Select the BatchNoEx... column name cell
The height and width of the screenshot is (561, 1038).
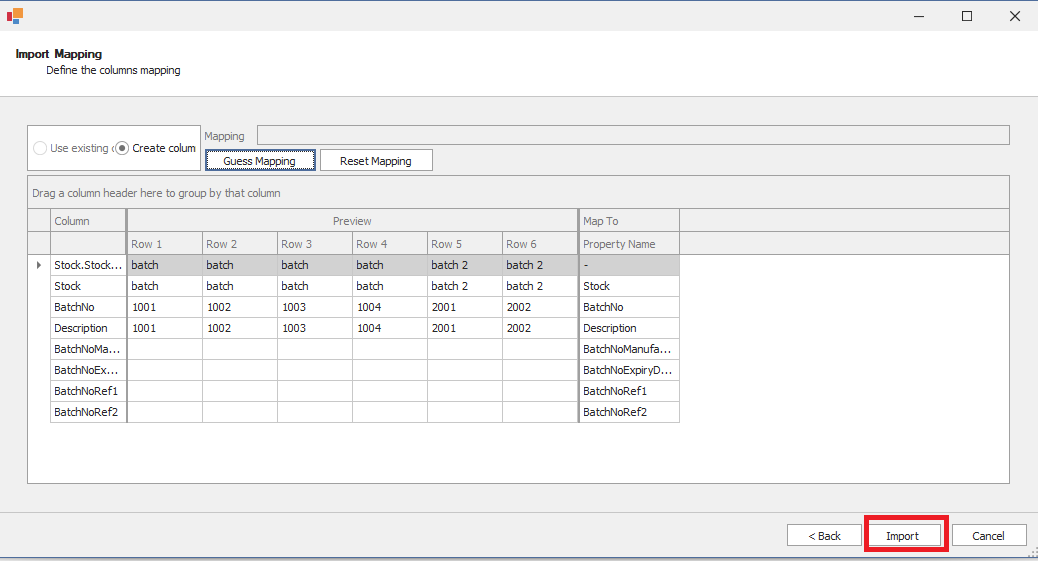[x=88, y=370]
